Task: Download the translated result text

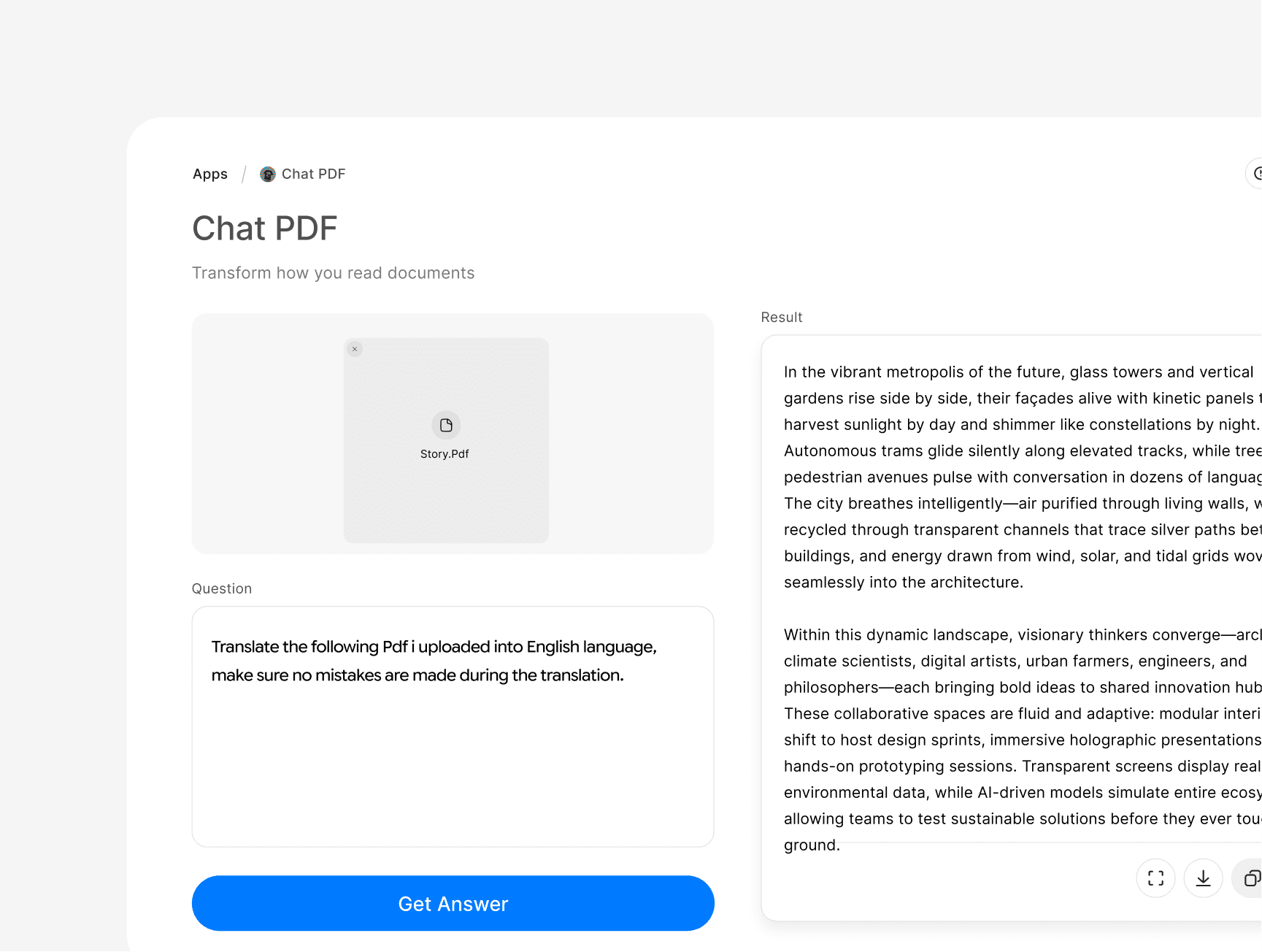Action: tap(1203, 878)
